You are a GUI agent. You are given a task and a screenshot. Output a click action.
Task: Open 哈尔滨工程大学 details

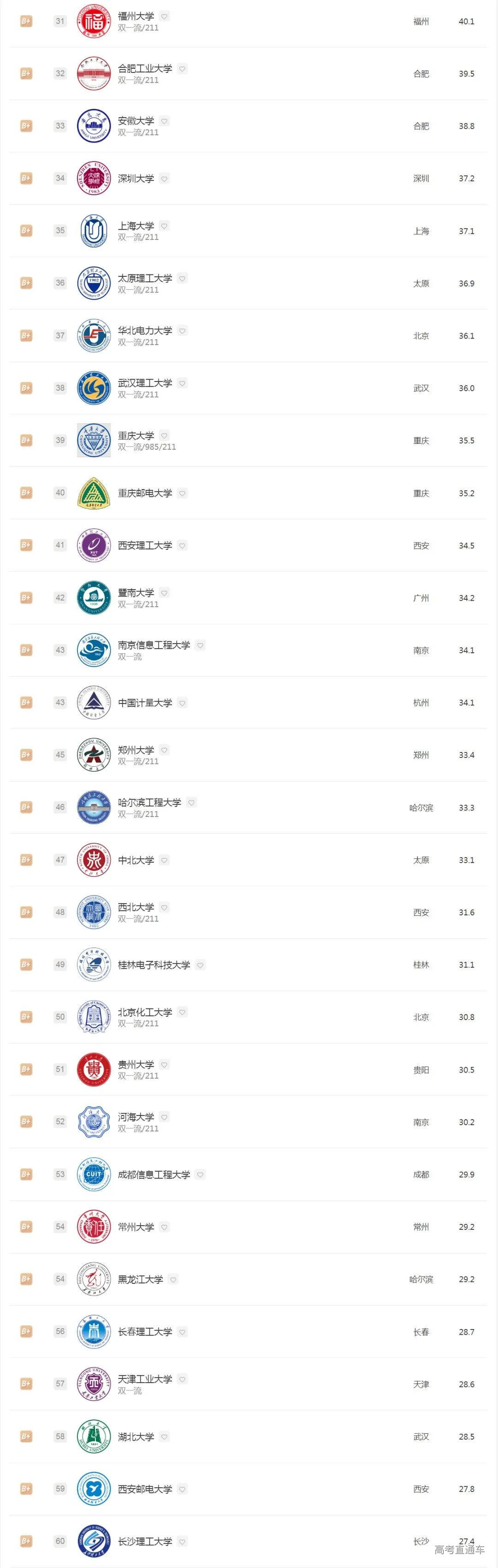pos(149,802)
